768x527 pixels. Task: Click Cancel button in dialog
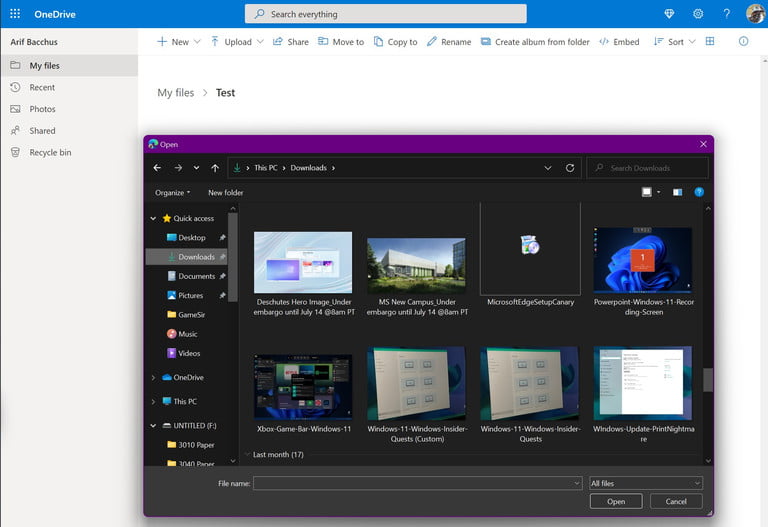(x=676, y=502)
